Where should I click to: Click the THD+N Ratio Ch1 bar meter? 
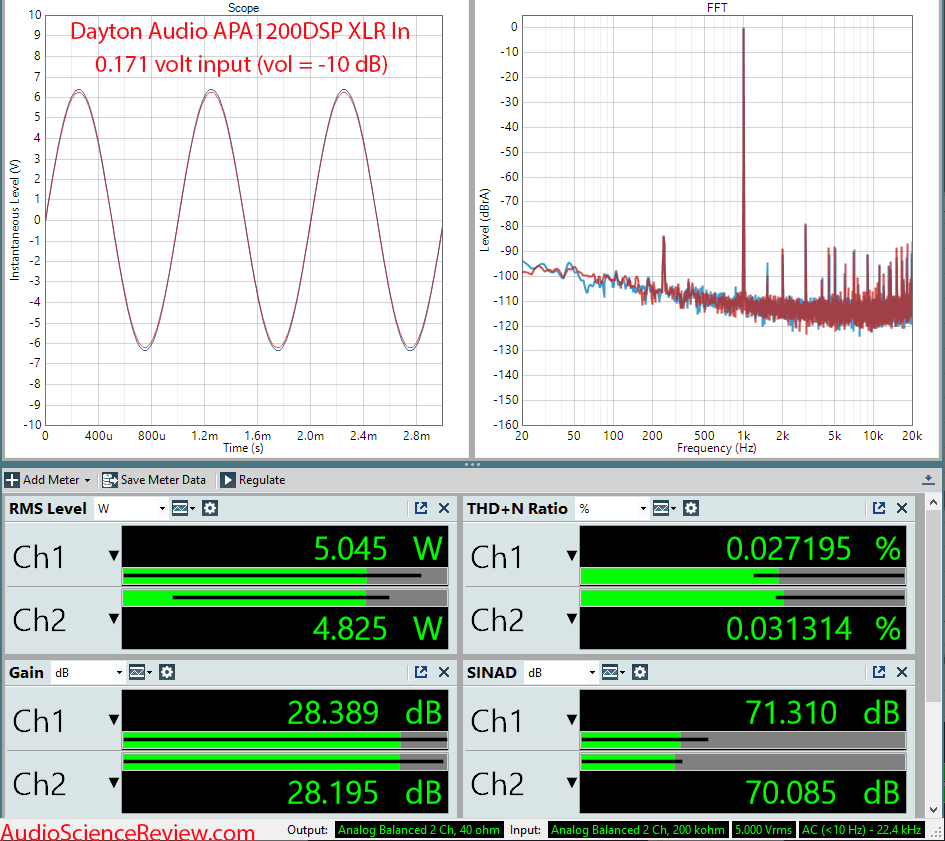742,576
